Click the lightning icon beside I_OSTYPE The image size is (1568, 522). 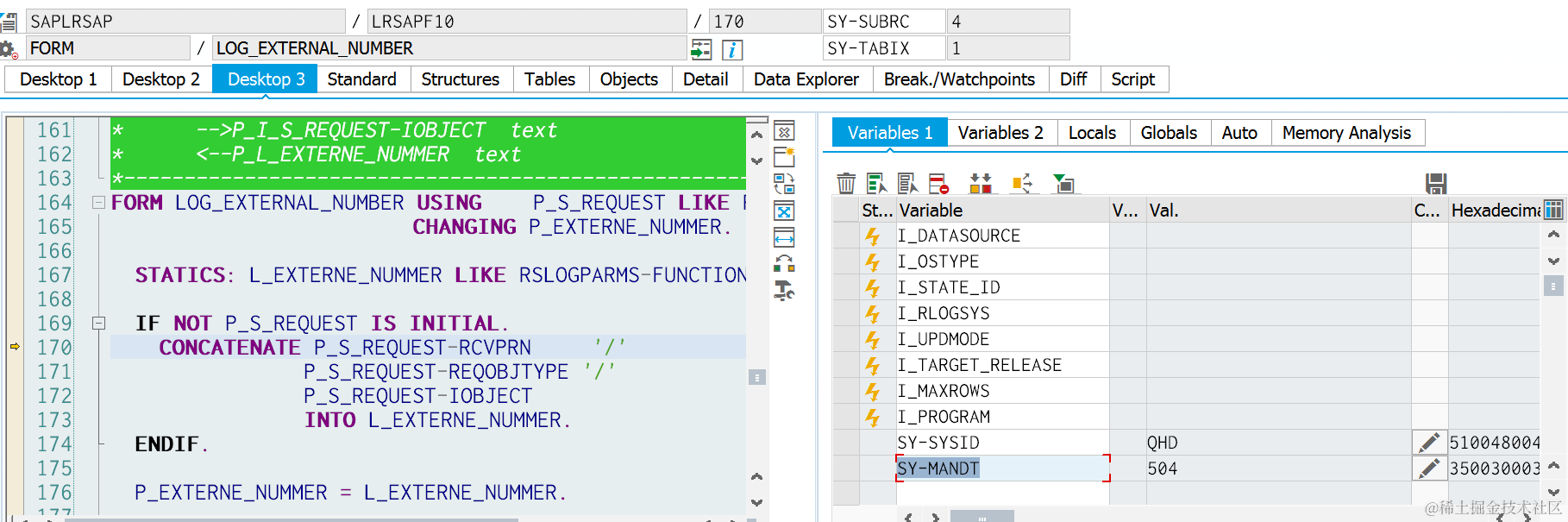click(x=873, y=261)
